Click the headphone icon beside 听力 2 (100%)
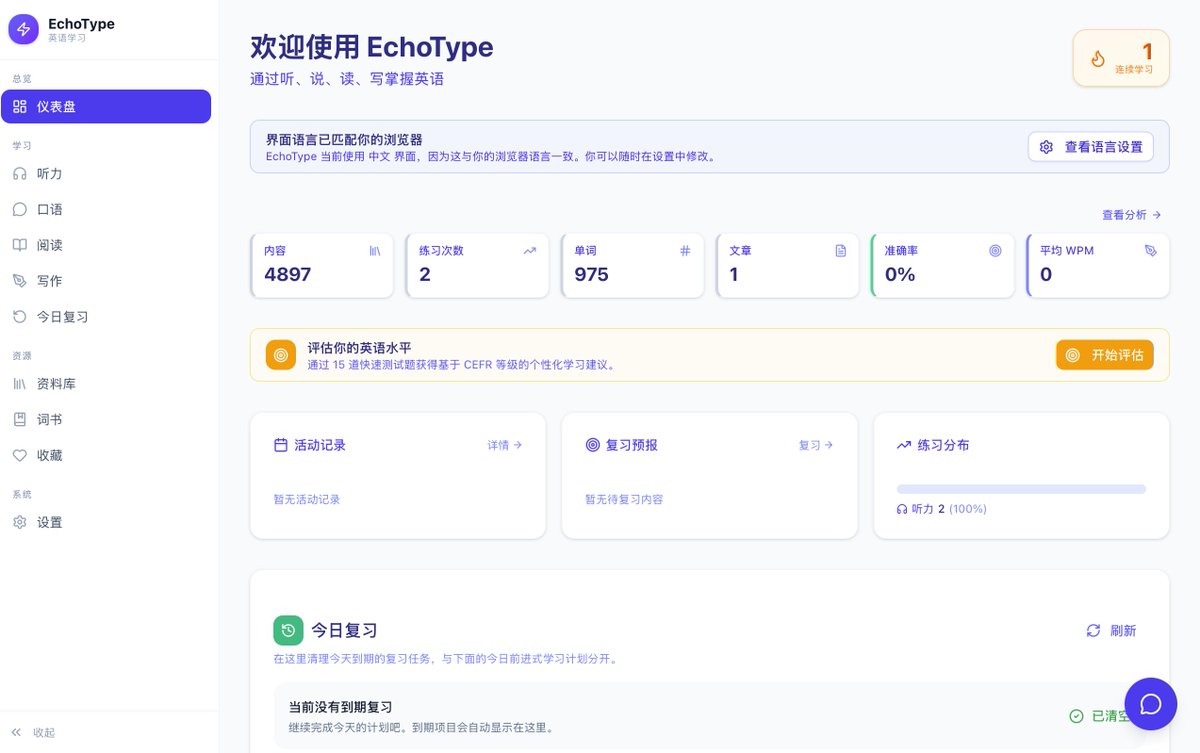The width and height of the screenshot is (1200, 753). point(903,509)
